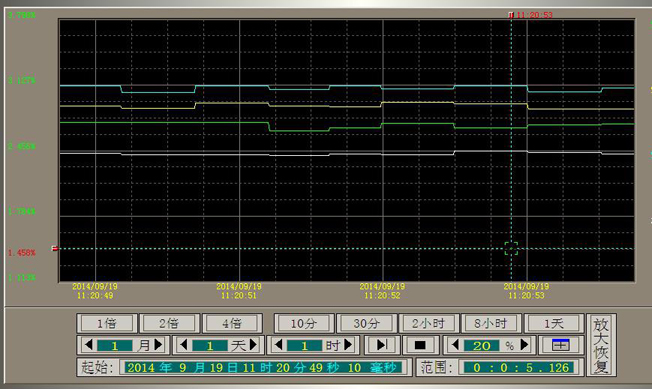The height and width of the screenshot is (389, 652).
Task: Click the blue grid layout icon
Action: pyautogui.click(x=560, y=345)
